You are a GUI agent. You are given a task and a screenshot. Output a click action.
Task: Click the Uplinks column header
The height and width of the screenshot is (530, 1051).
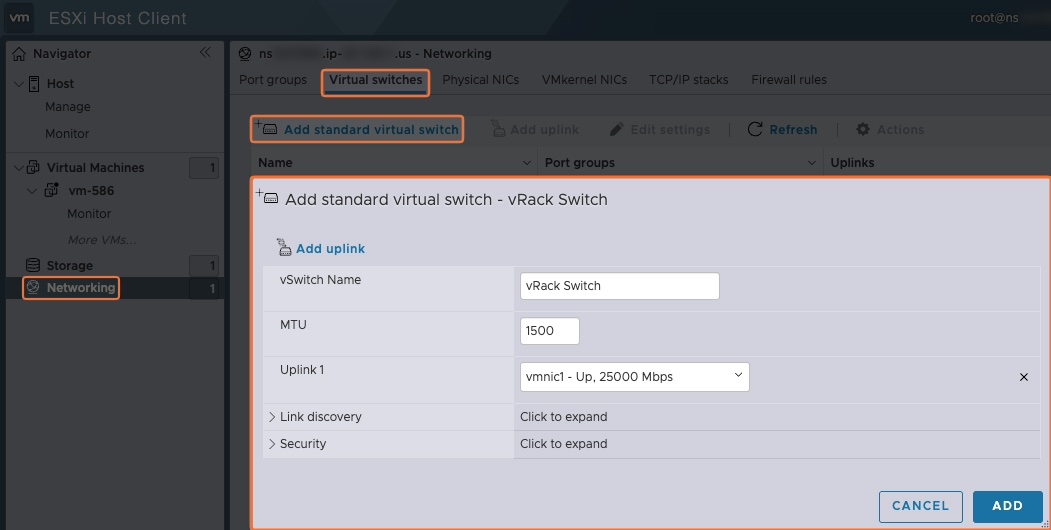pos(852,163)
